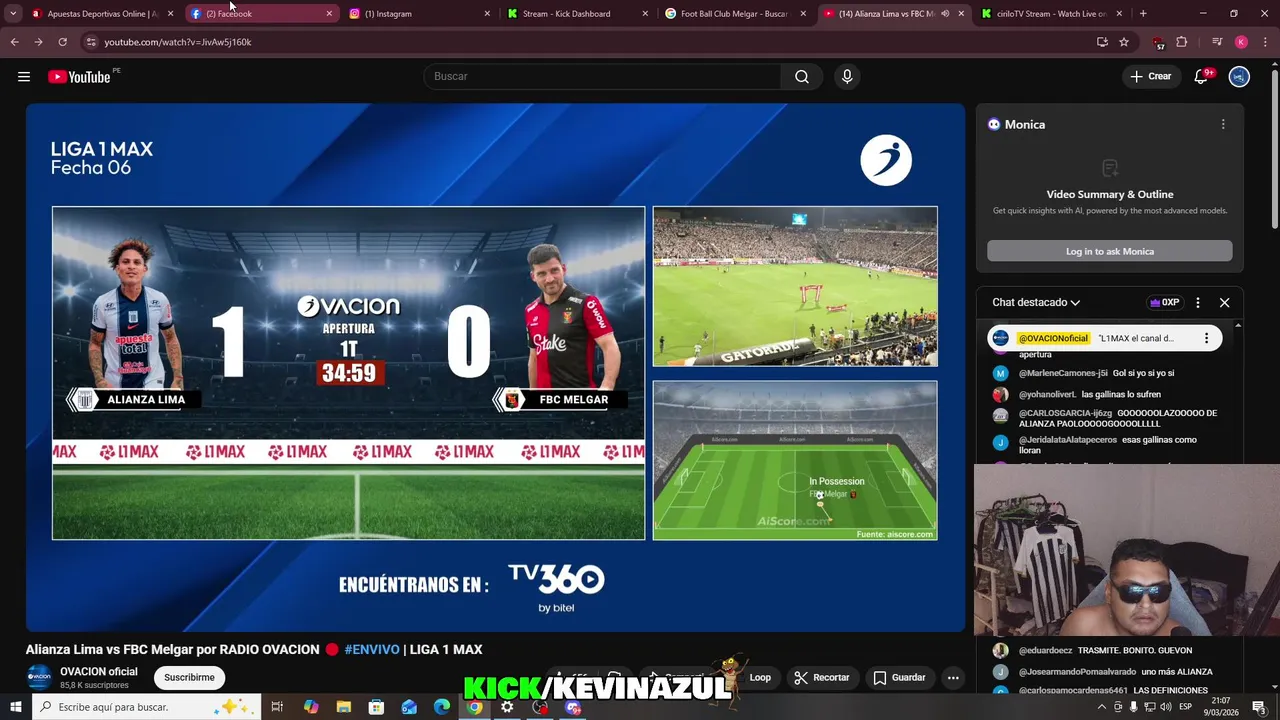
Task: Click chat user @CARLOSGARCIA-ij6zg
Action: [x=1065, y=413]
